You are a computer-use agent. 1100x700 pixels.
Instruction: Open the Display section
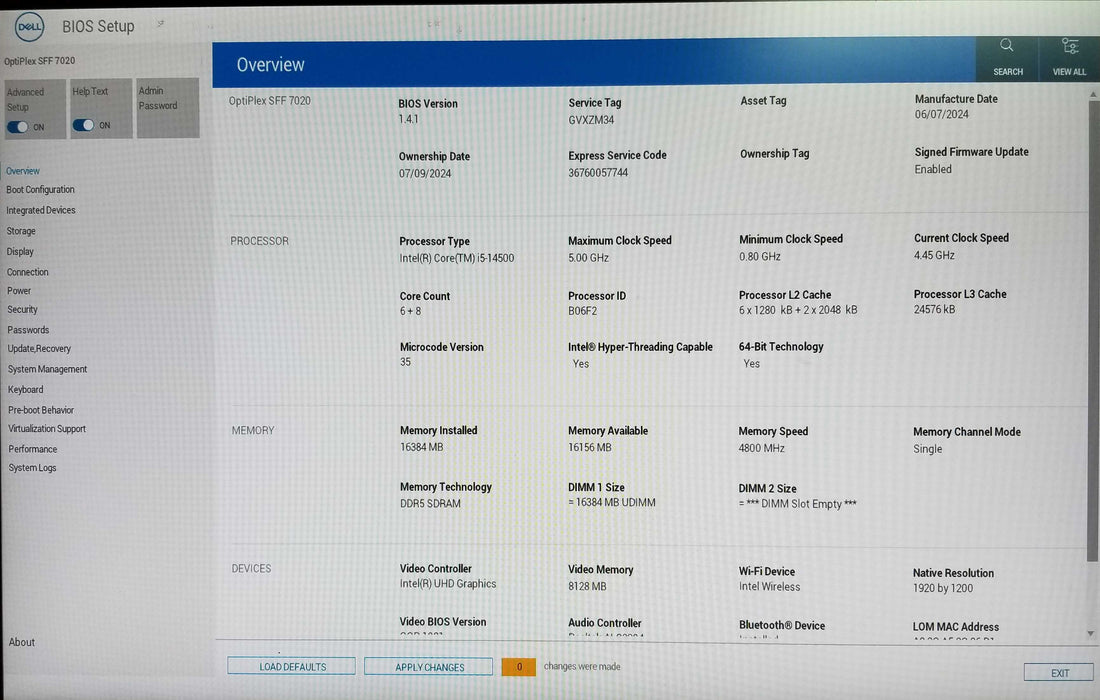pos(20,252)
